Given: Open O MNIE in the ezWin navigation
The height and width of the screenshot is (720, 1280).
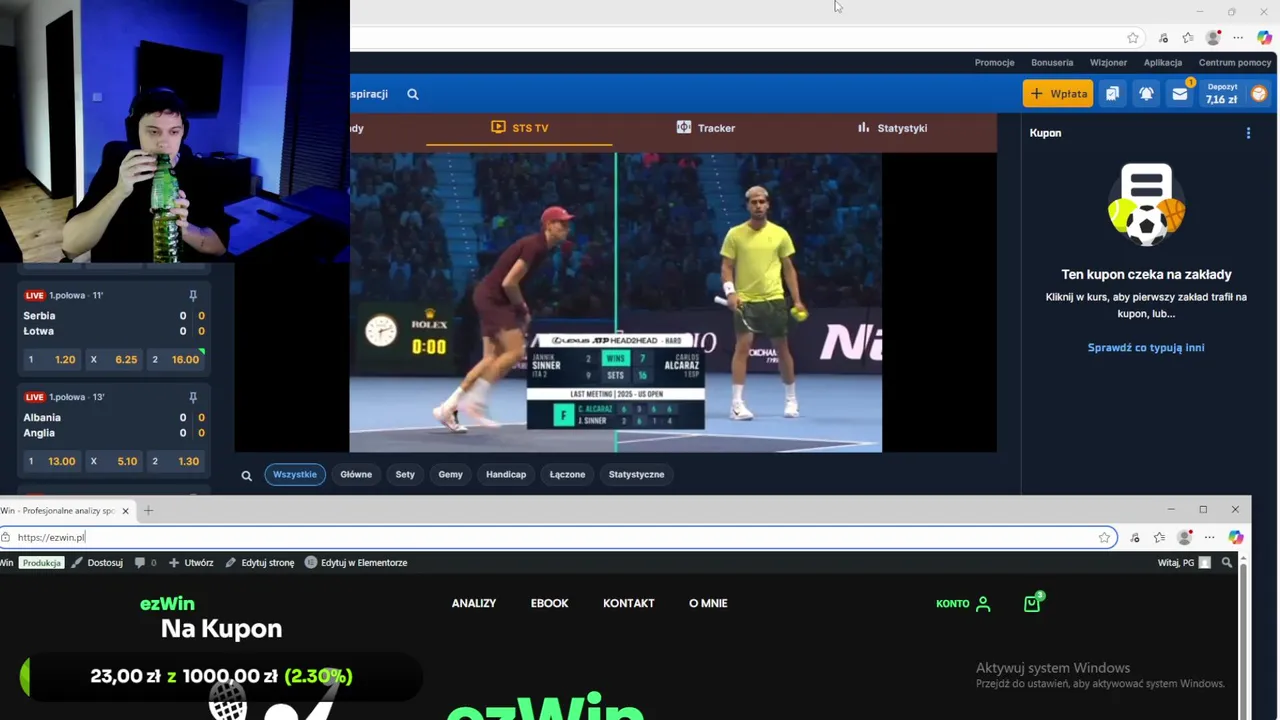Looking at the screenshot, I should (x=708, y=603).
